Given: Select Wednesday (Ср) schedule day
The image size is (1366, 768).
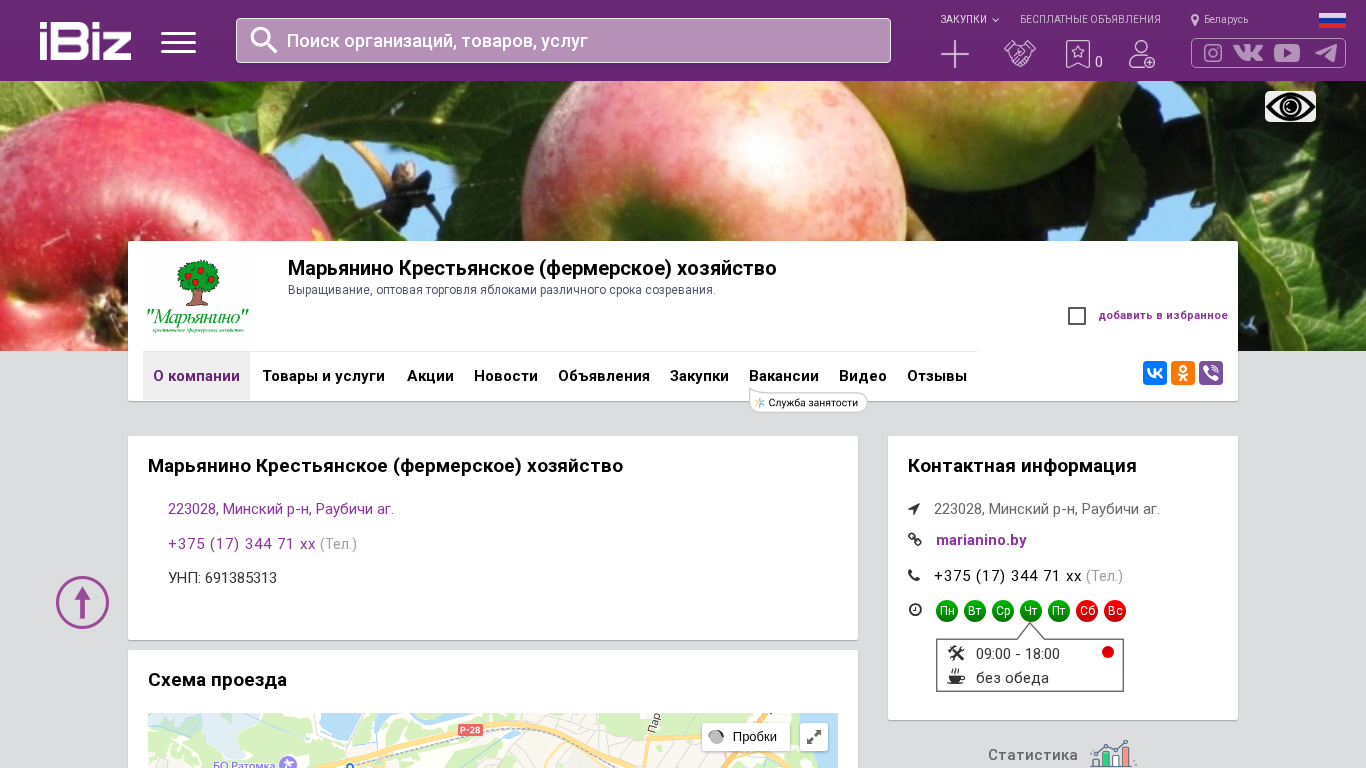Looking at the screenshot, I should coord(1003,611).
